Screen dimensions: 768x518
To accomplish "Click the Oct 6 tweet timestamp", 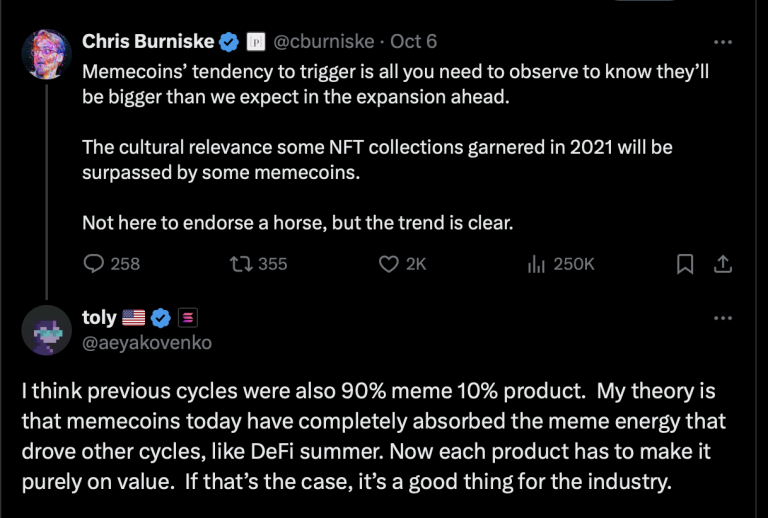I will (x=413, y=42).
